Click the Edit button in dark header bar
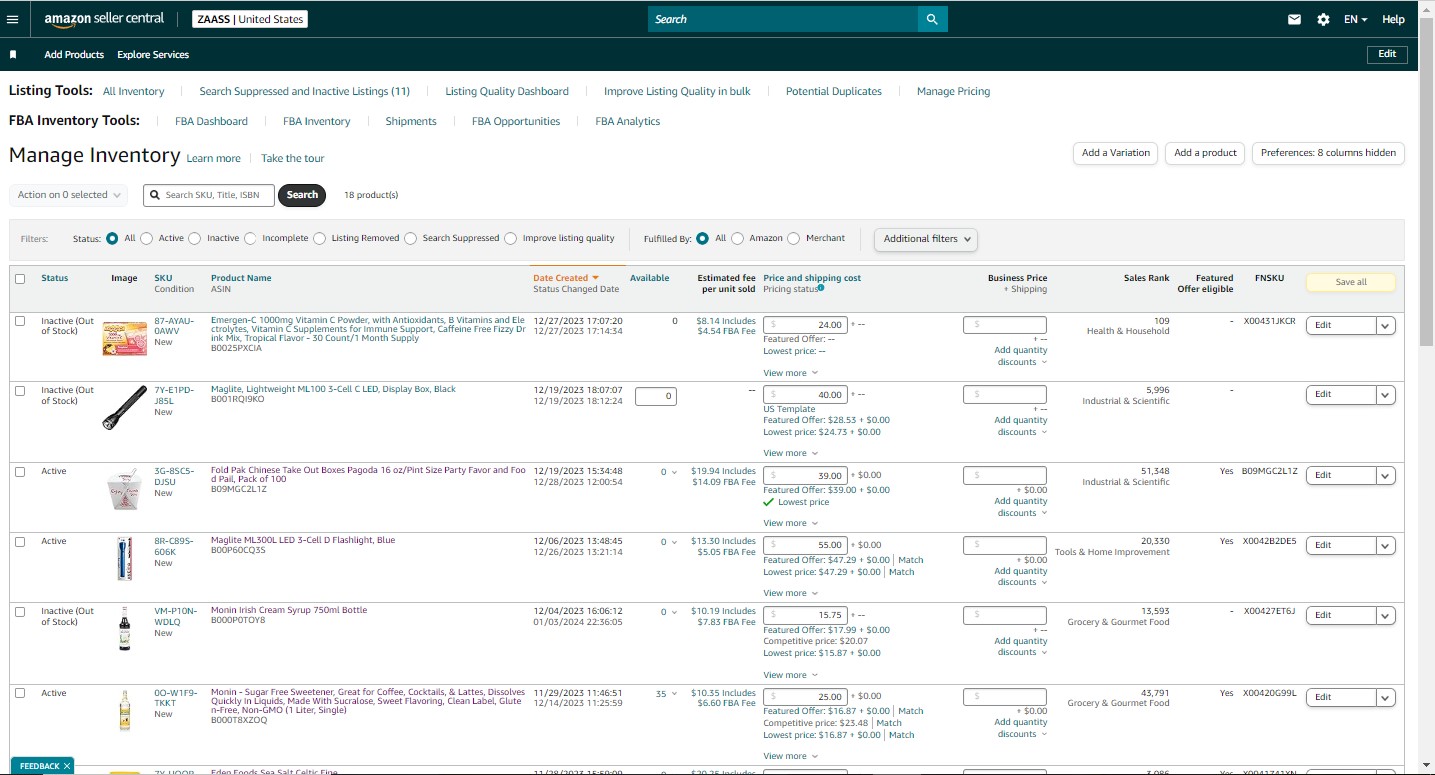The image size is (1435, 775). point(1387,54)
